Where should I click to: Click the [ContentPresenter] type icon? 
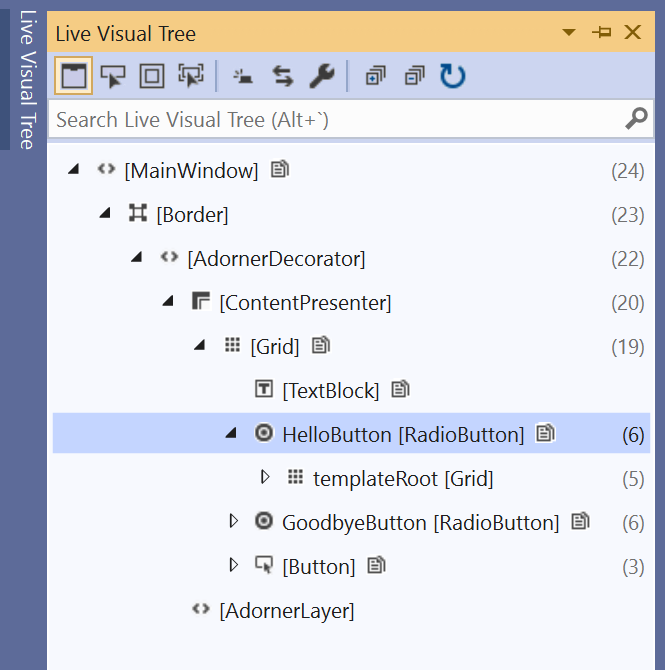(201, 301)
